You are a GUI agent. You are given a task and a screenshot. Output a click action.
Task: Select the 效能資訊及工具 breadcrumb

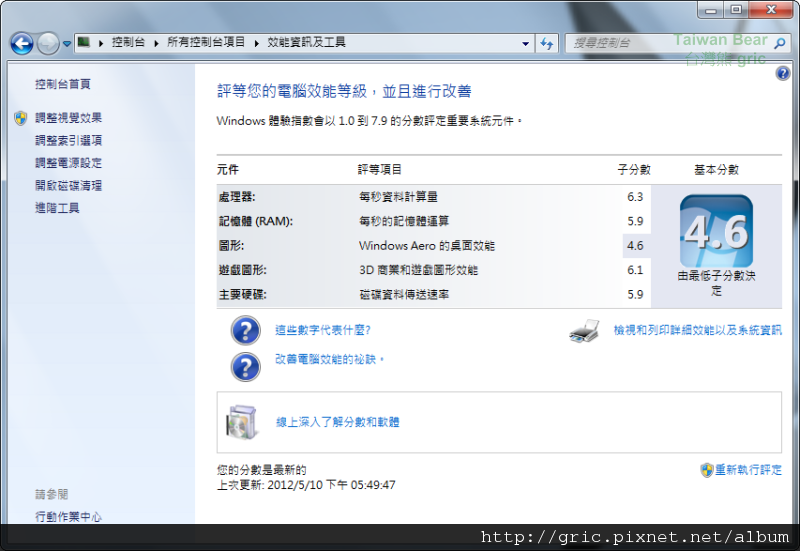click(x=306, y=42)
